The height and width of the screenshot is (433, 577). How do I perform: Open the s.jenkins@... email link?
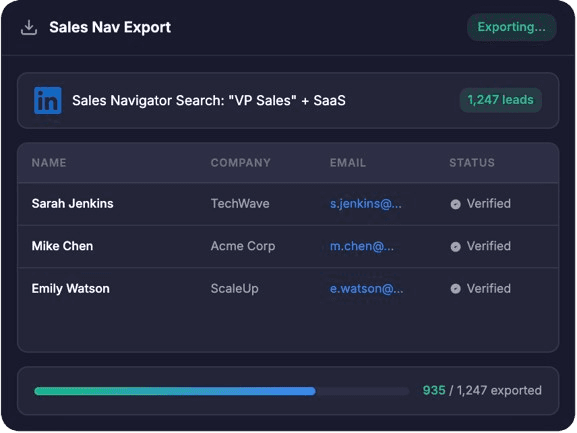click(x=366, y=203)
